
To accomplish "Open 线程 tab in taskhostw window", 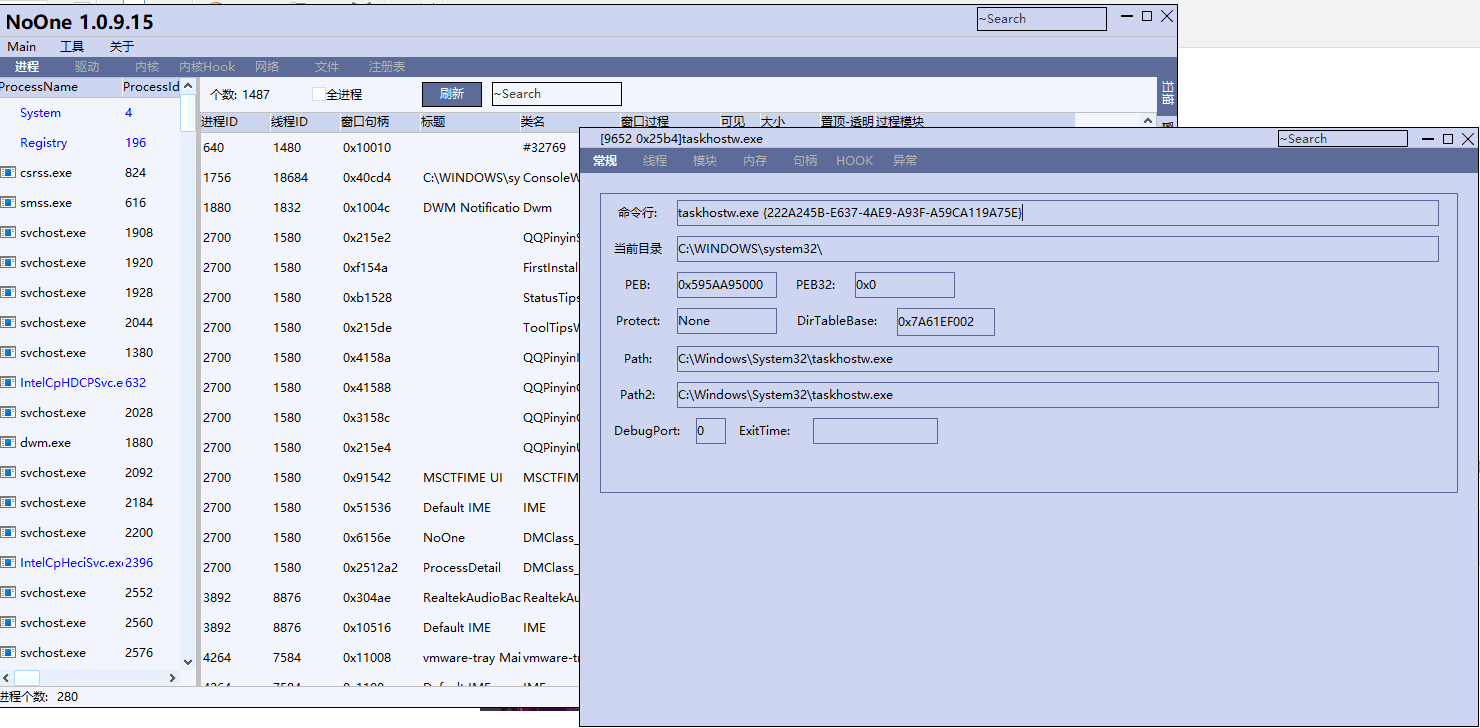I will (x=655, y=161).
